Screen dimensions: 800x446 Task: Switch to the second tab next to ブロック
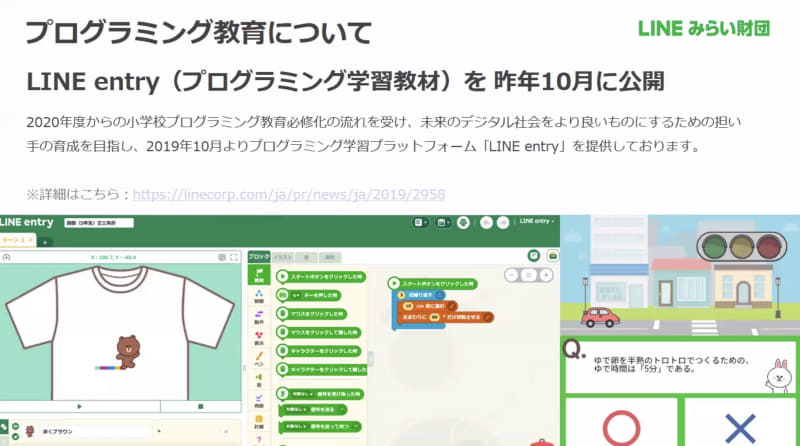(283, 257)
